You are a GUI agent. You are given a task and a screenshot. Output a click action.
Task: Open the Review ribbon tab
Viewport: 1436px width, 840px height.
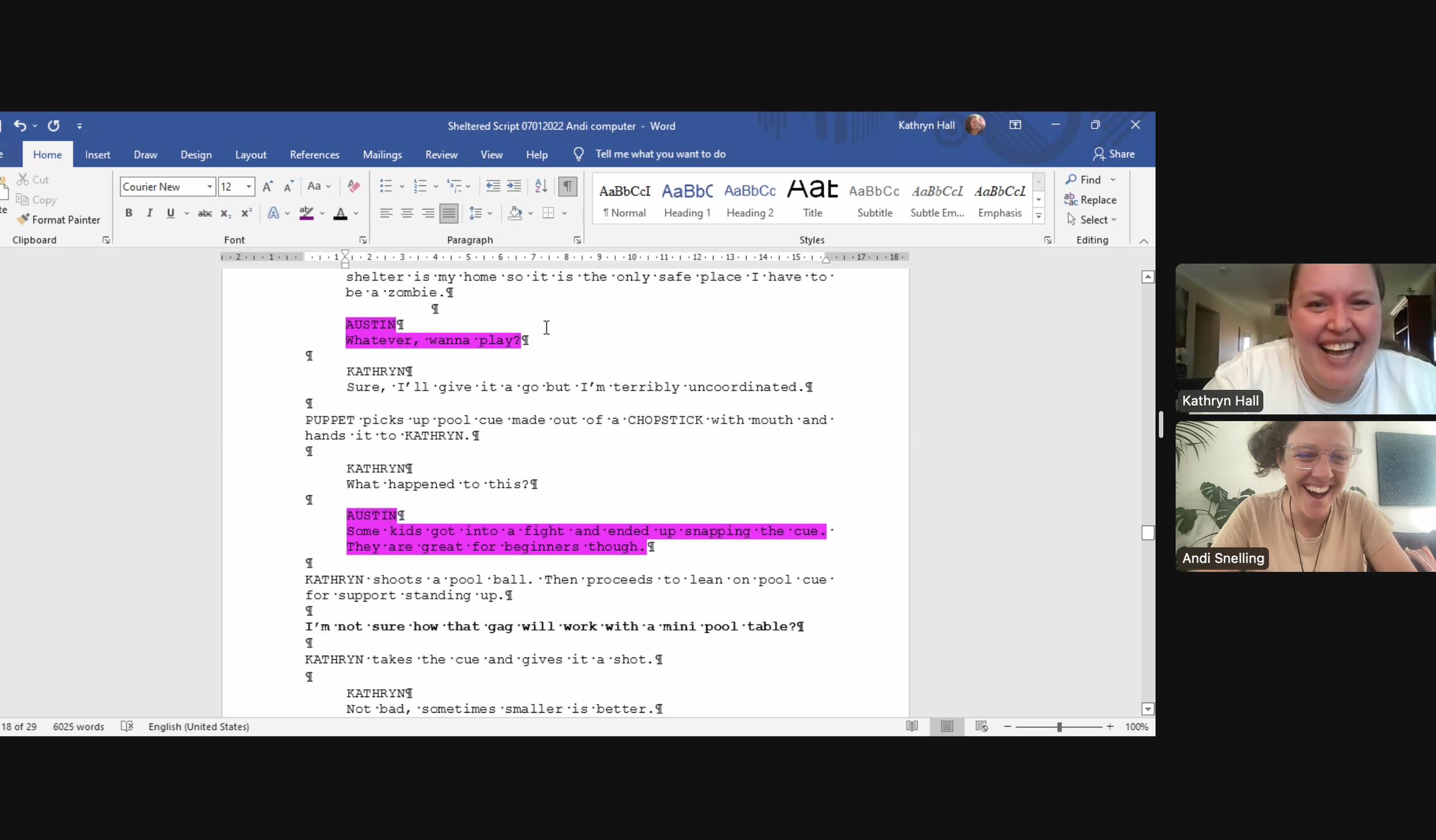[441, 154]
